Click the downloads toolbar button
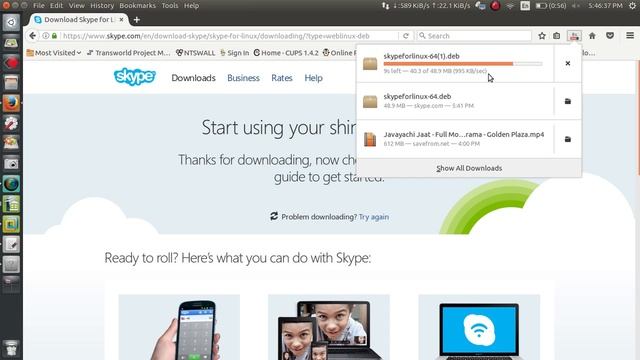 (574, 36)
